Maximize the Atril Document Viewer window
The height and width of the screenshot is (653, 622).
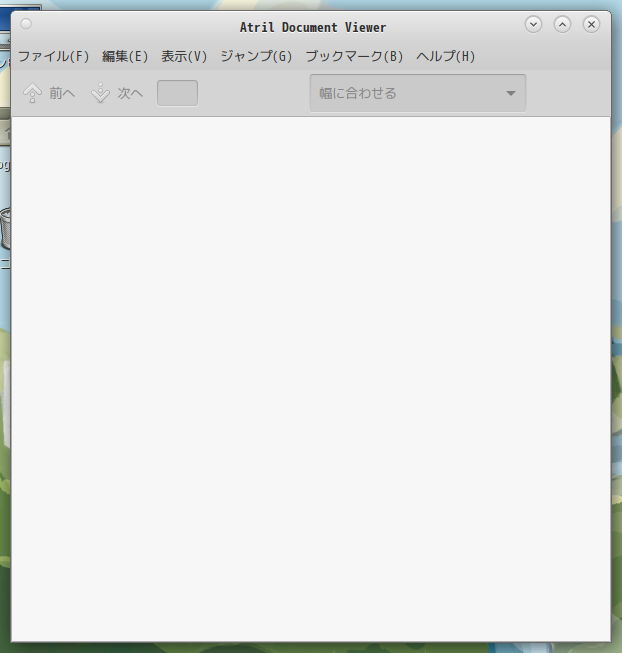(562, 24)
